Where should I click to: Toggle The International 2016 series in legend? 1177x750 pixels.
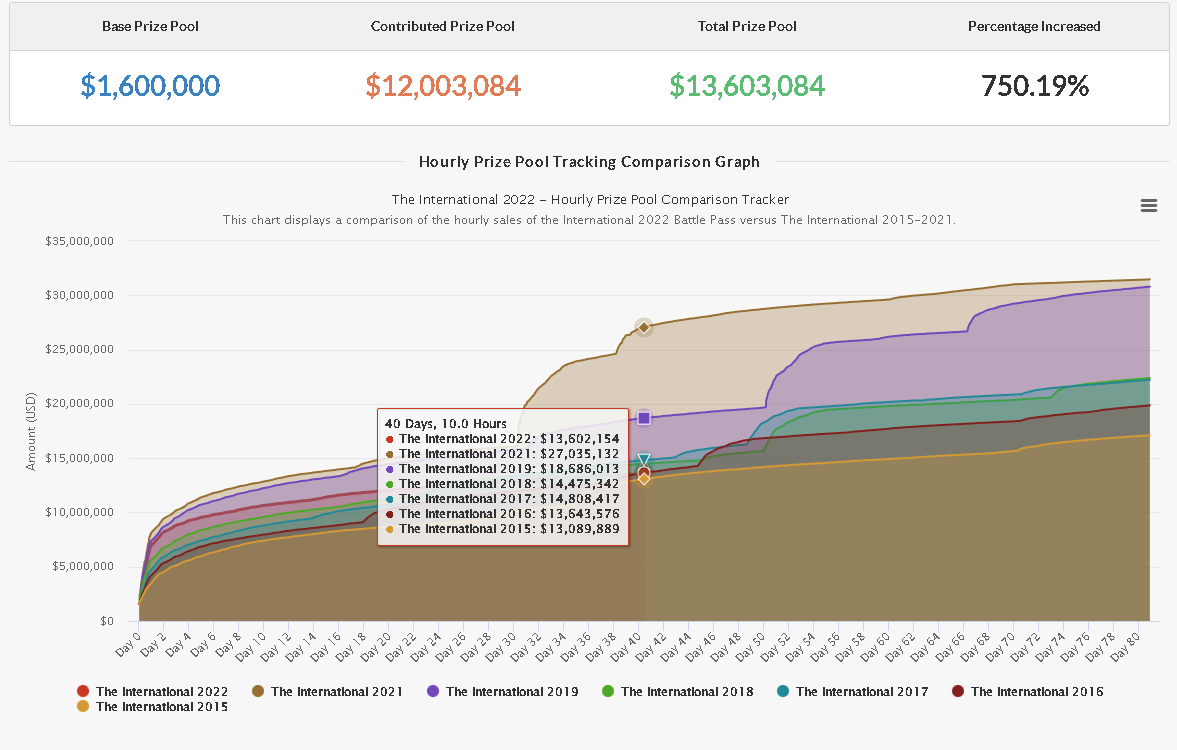tap(1028, 691)
